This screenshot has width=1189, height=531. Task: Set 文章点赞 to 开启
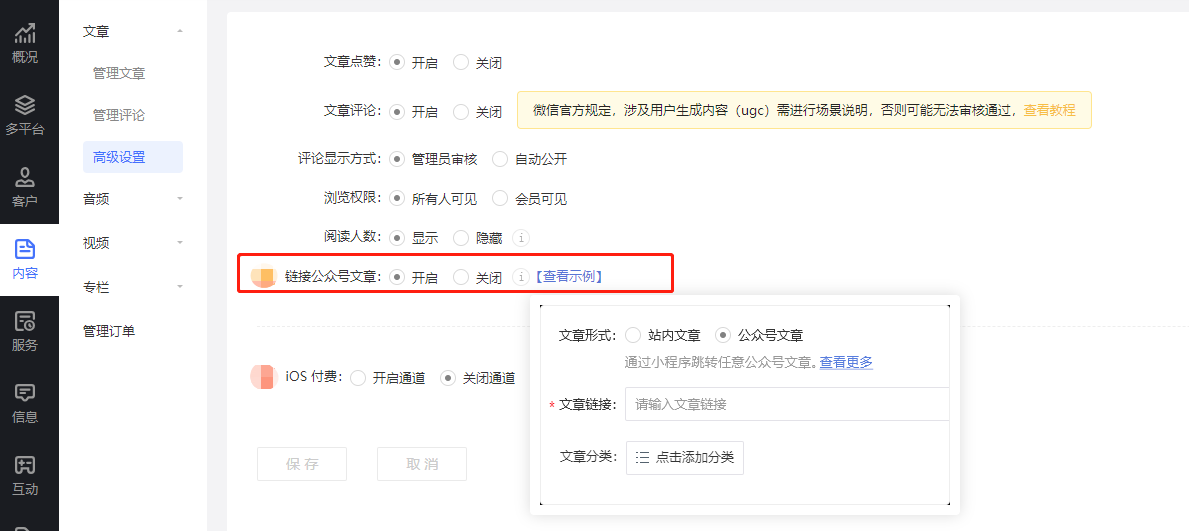(x=397, y=63)
